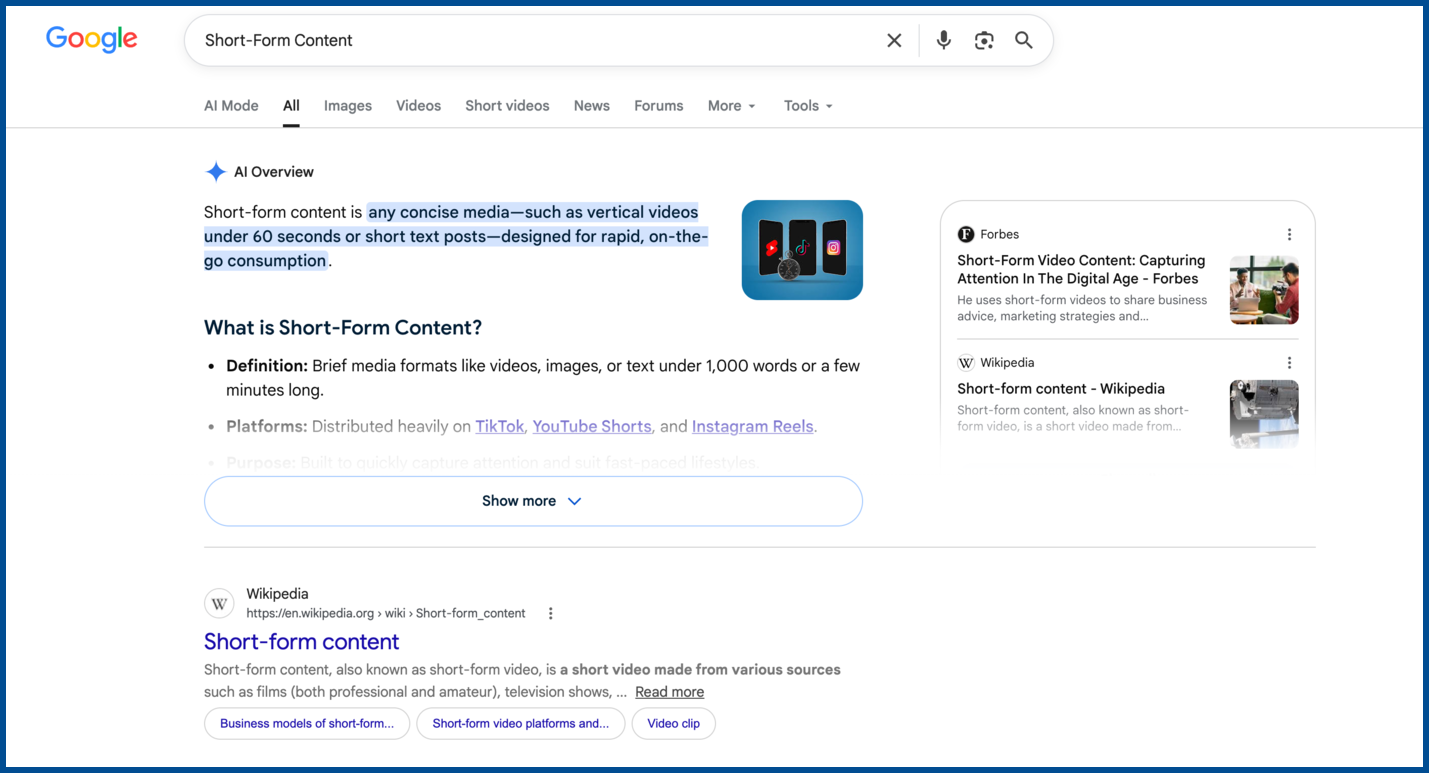Open options menu for Forbes source
The image size is (1429, 773).
(x=1289, y=234)
